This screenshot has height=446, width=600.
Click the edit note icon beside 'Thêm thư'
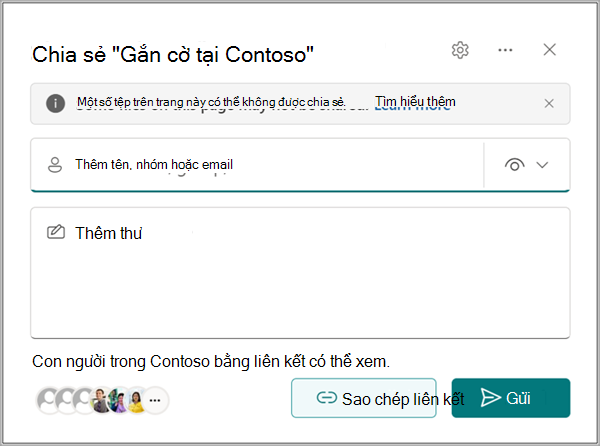pyautogui.click(x=56, y=232)
